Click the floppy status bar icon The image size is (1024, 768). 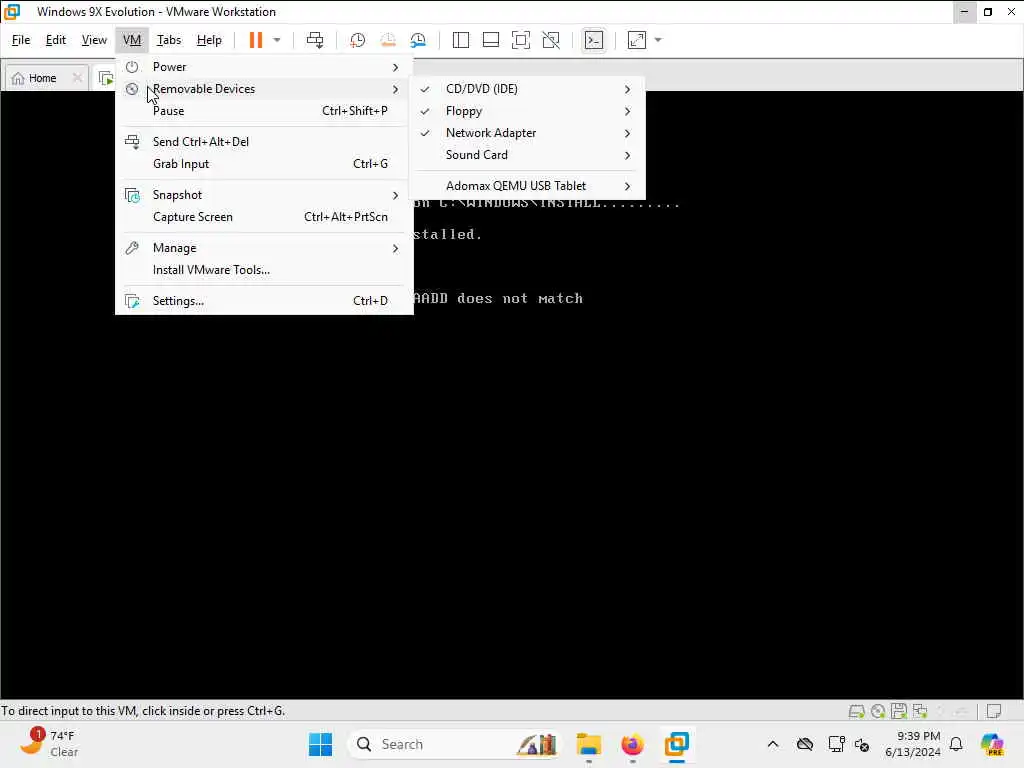coord(899,711)
